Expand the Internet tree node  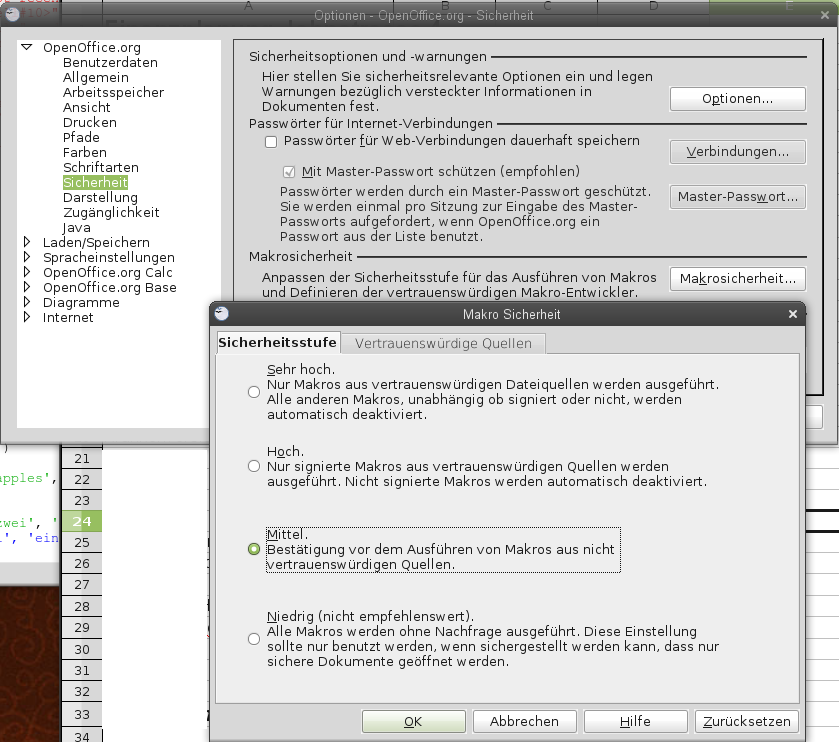(27, 317)
